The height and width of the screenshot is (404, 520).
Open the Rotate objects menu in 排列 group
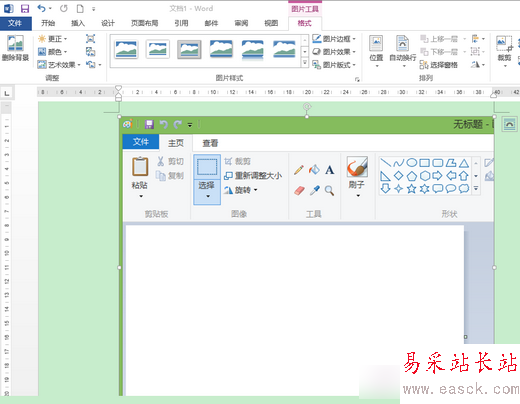478,64
